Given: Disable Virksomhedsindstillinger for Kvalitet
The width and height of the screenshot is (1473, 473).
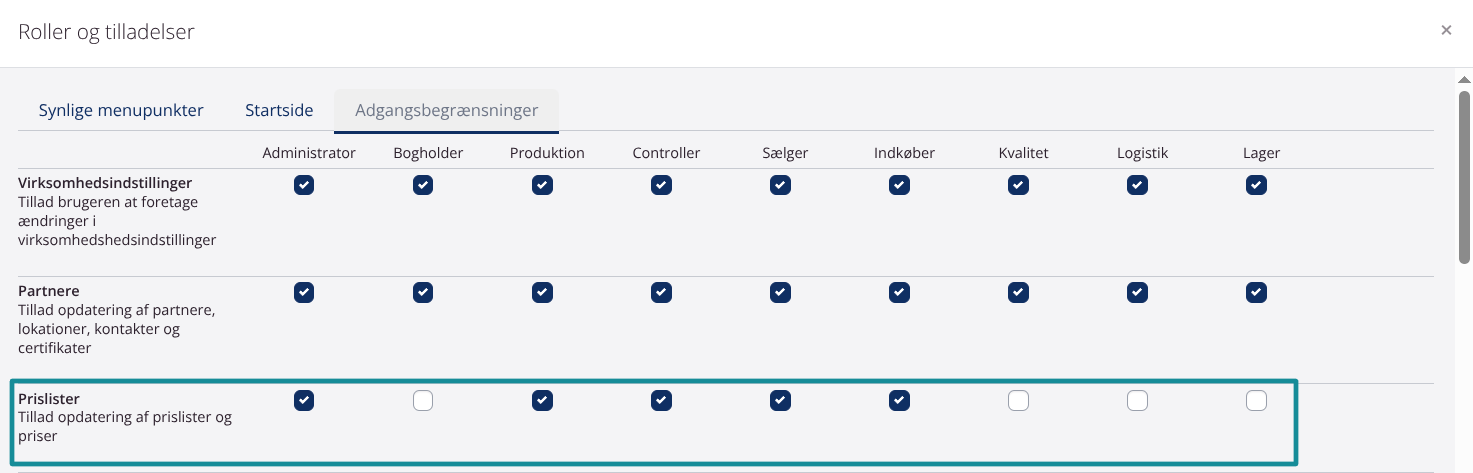Looking at the screenshot, I should [x=1018, y=185].
